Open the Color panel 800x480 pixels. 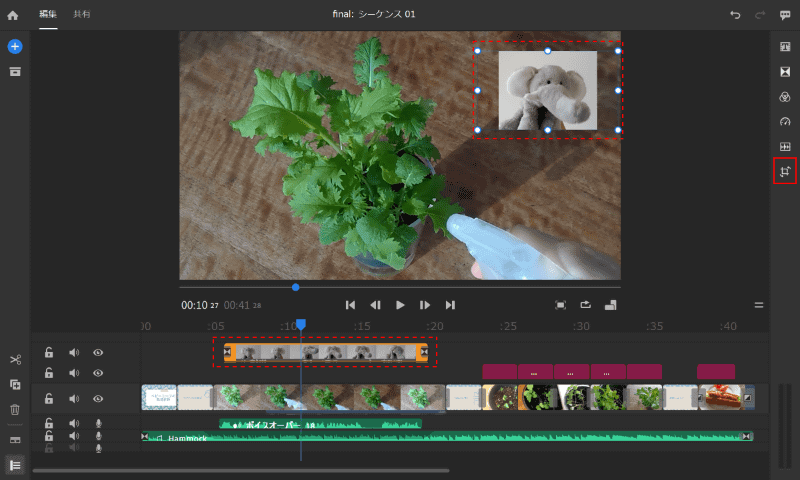[x=785, y=97]
